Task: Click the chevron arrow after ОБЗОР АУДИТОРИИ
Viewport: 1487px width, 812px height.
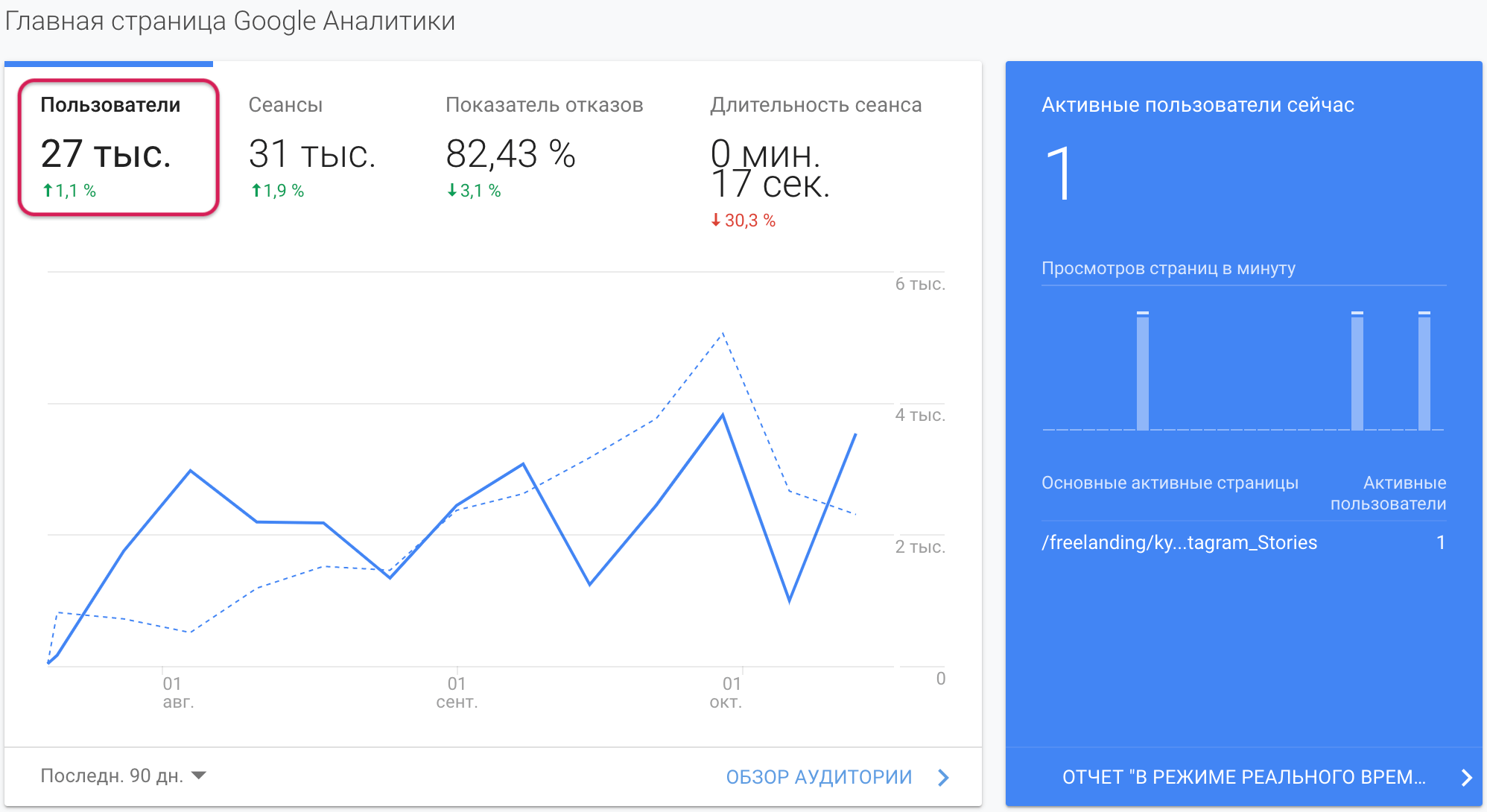Action: pos(943,777)
